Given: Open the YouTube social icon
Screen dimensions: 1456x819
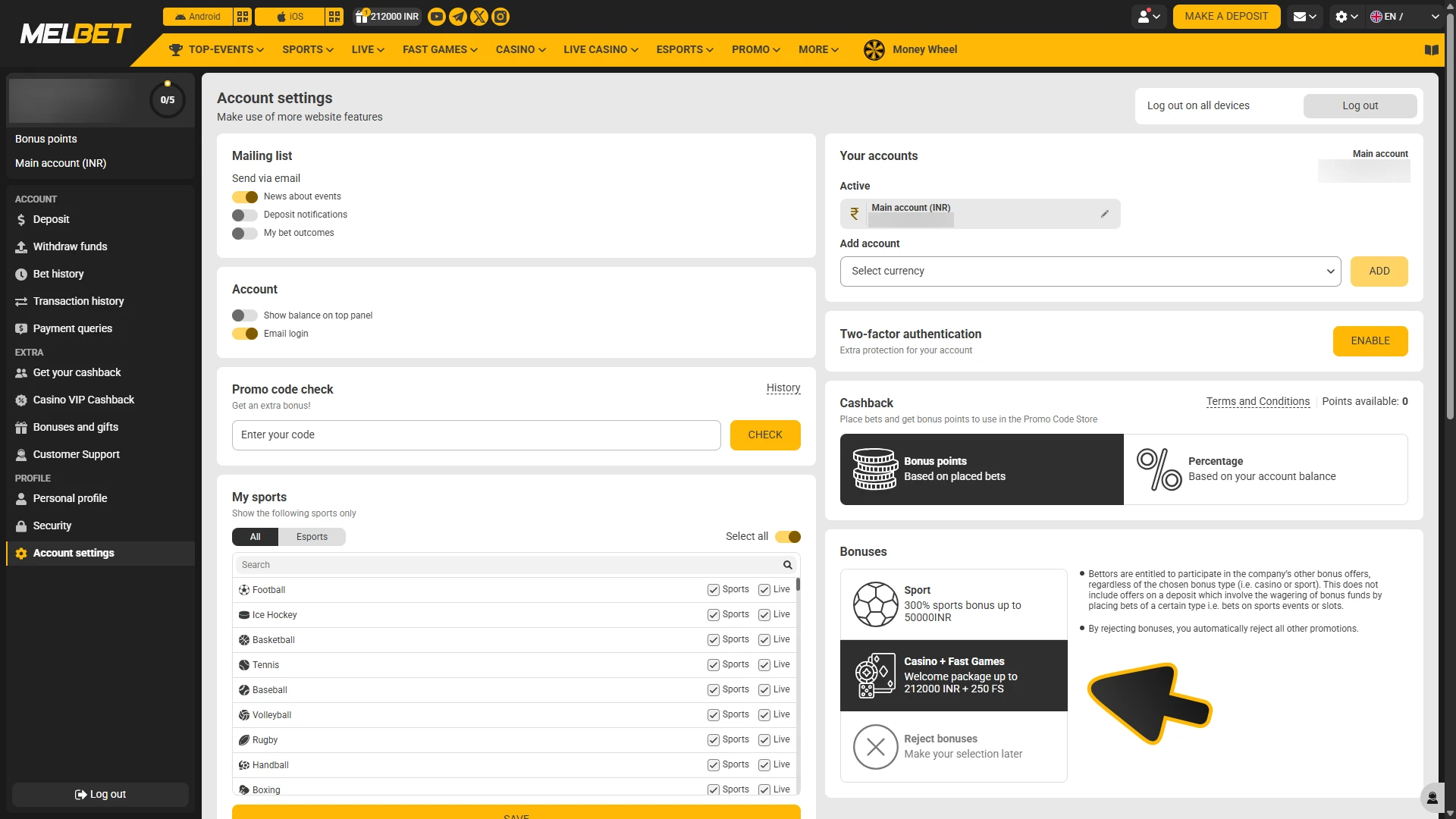Looking at the screenshot, I should coord(437,17).
